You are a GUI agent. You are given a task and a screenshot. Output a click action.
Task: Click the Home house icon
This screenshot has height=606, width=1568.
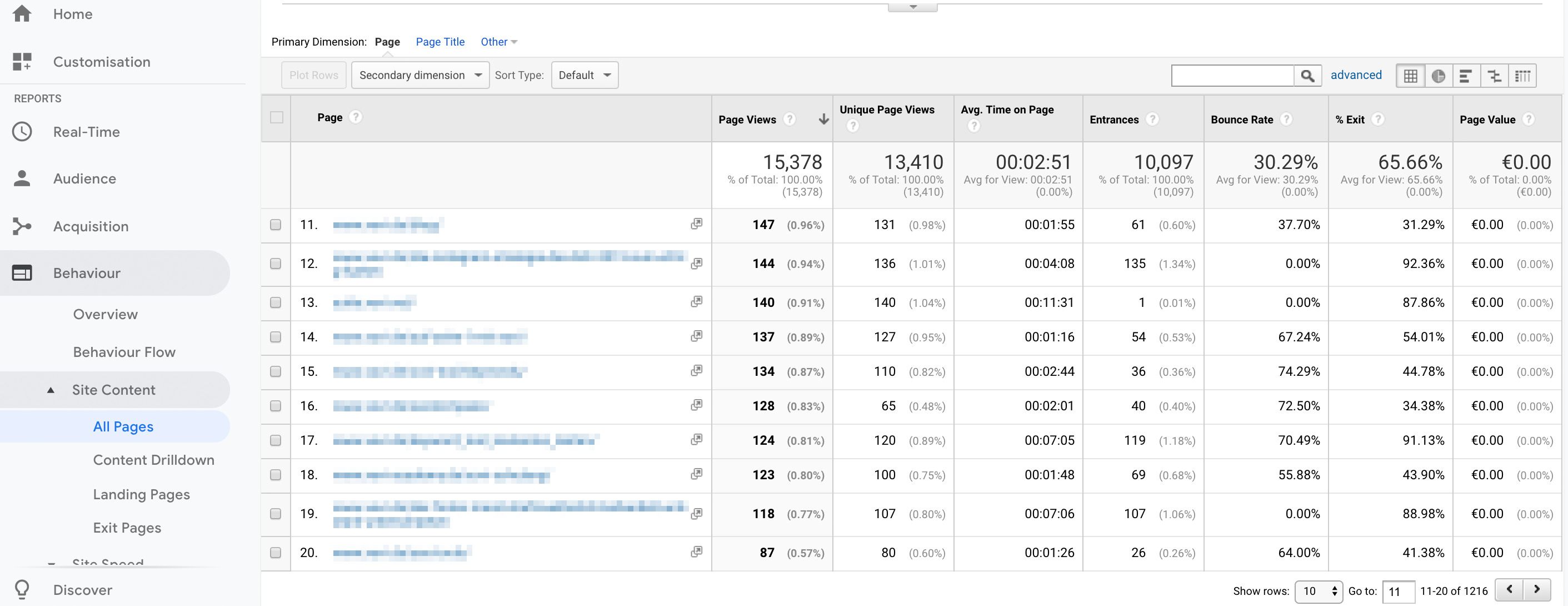point(22,13)
